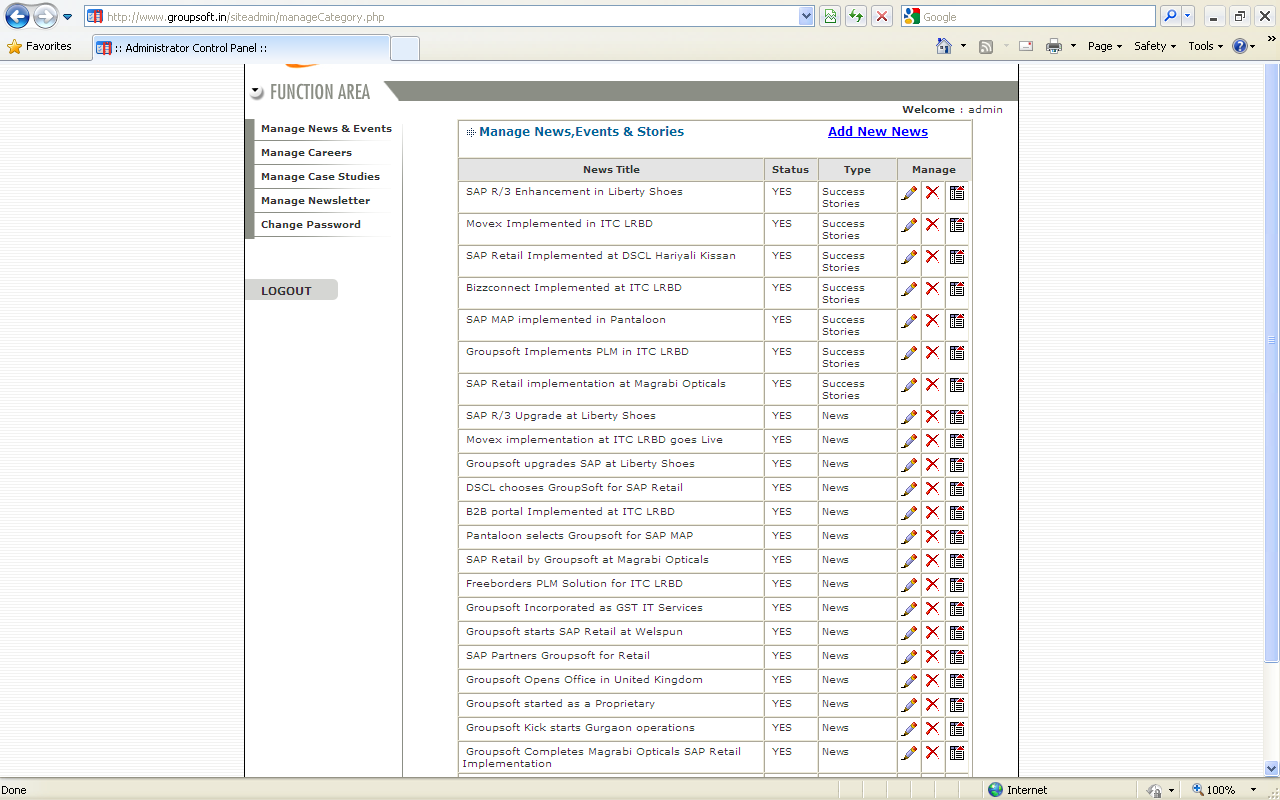
Task: Open the Tools menu dropdown
Action: click(1205, 46)
